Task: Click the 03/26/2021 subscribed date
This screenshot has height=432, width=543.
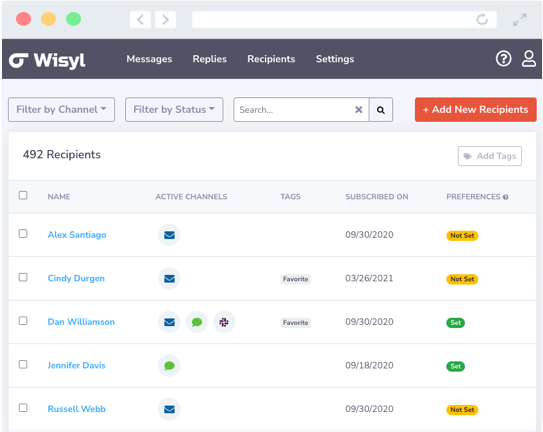Action: (x=369, y=279)
